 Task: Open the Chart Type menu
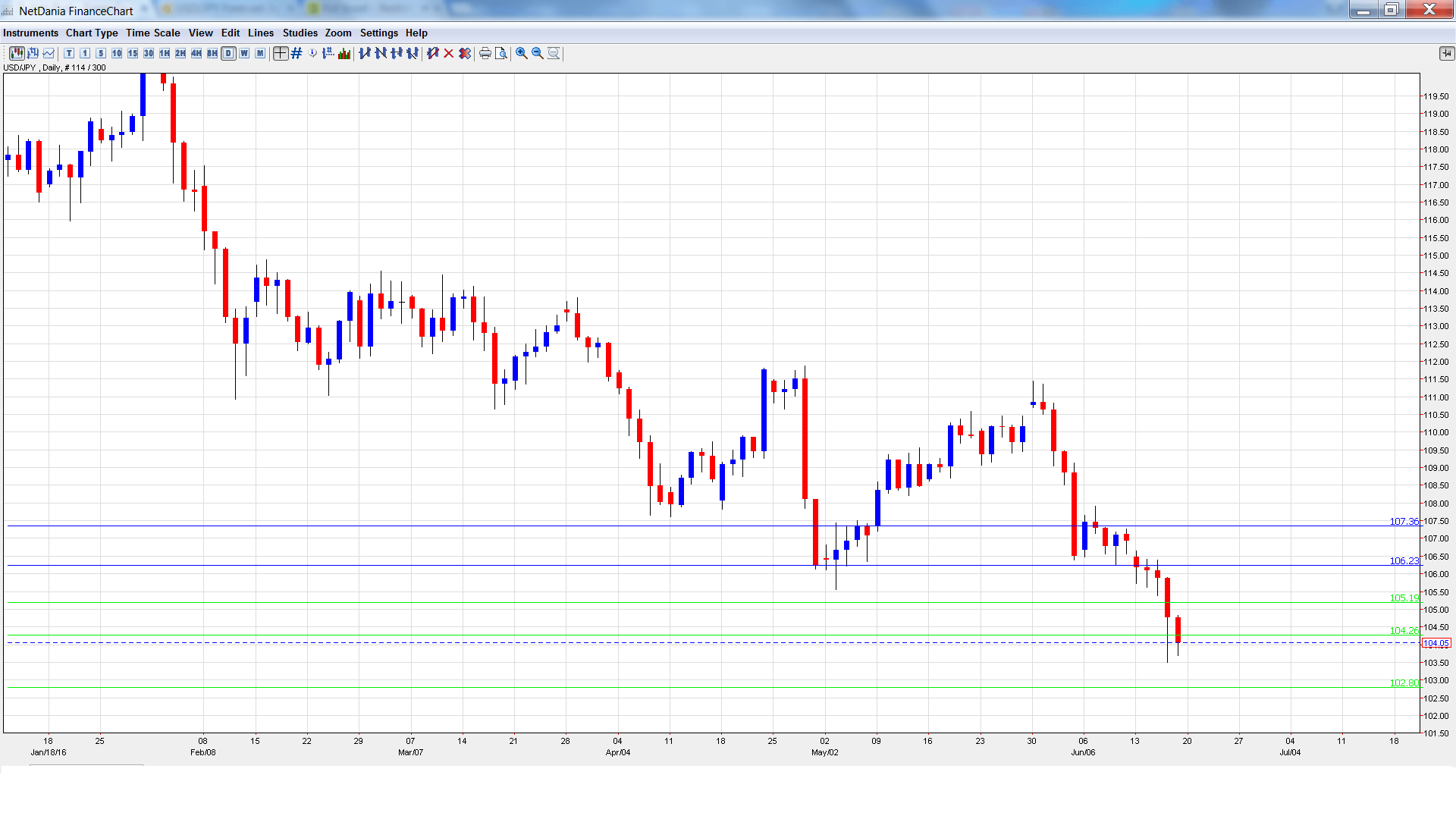point(92,33)
